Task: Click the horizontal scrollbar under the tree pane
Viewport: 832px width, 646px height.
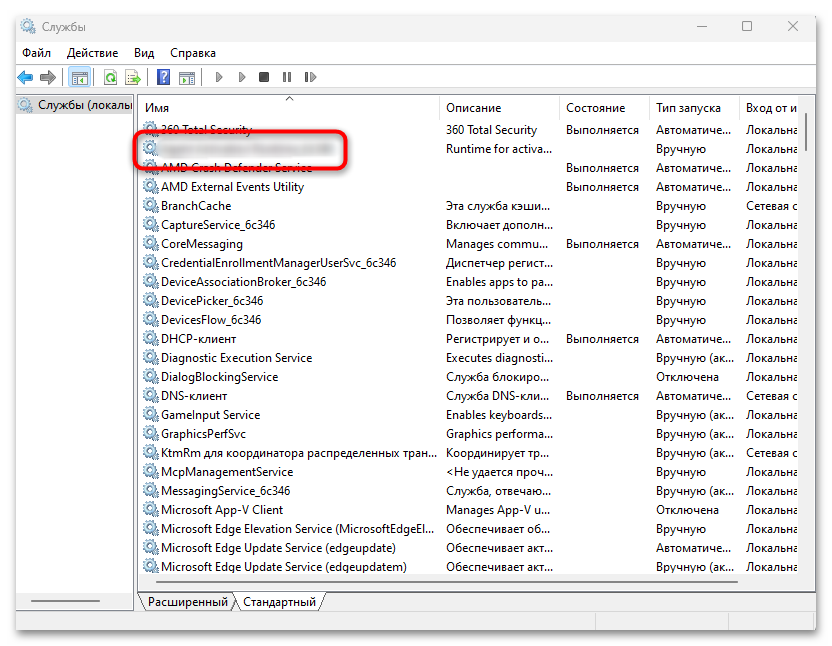Action: [65, 601]
